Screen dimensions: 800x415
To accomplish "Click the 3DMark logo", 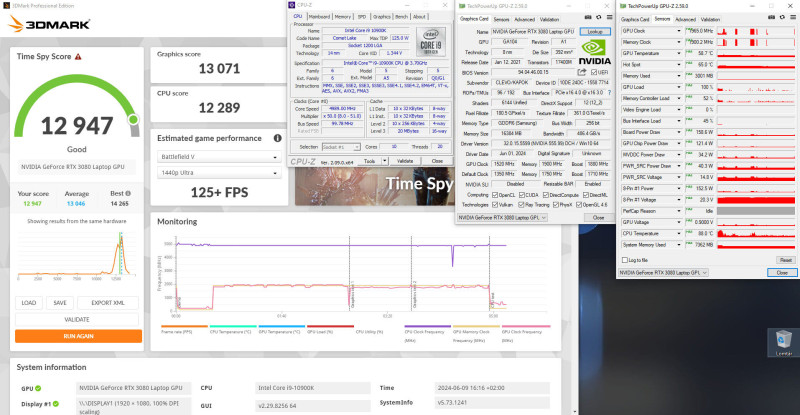I will point(49,23).
